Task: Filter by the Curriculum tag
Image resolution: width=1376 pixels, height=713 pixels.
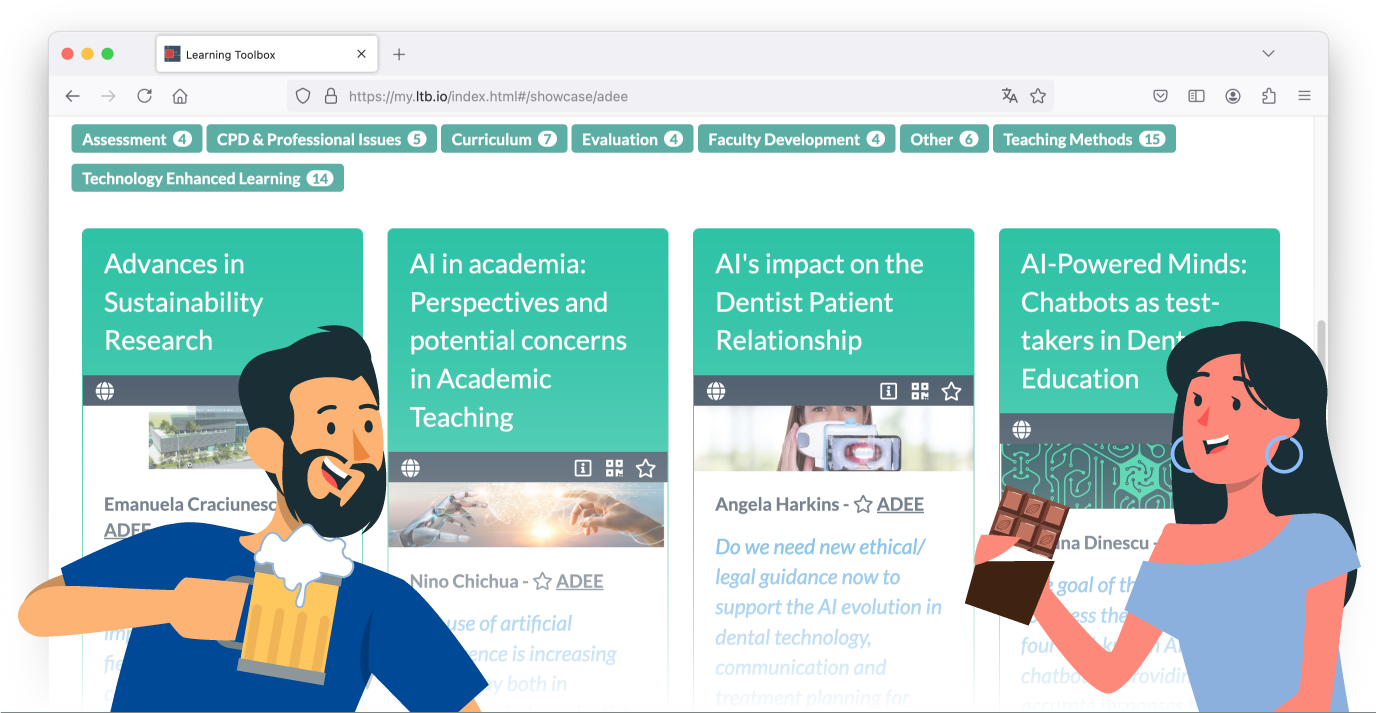Action: tap(504, 139)
